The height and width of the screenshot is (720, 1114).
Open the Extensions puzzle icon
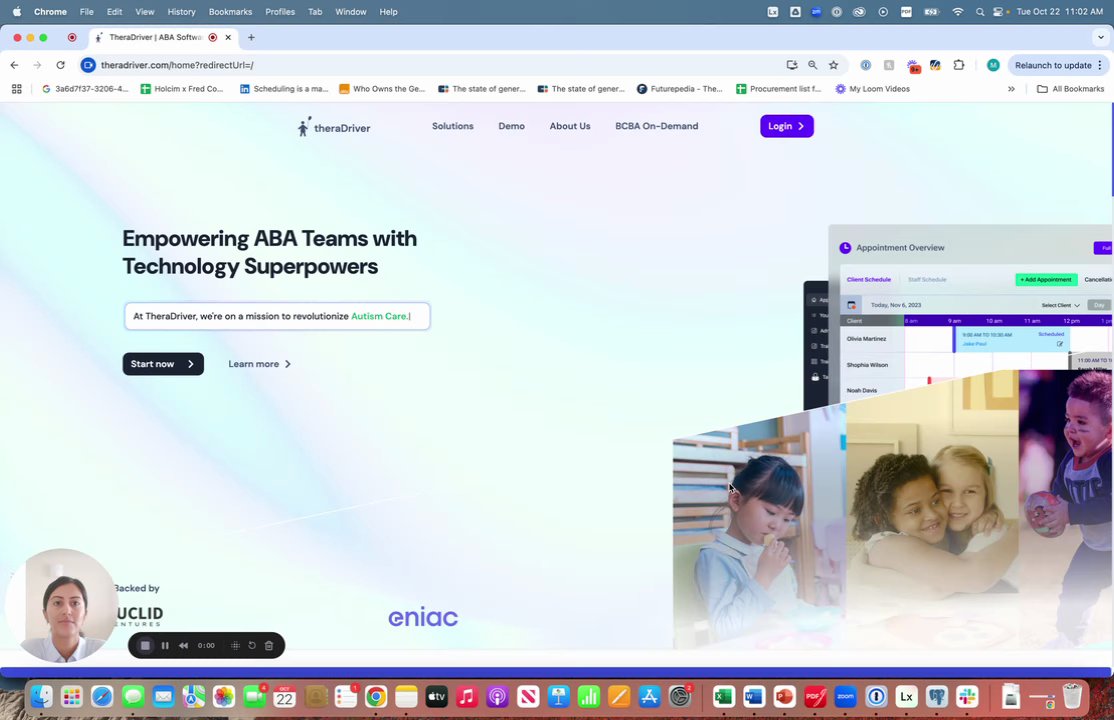point(958,65)
